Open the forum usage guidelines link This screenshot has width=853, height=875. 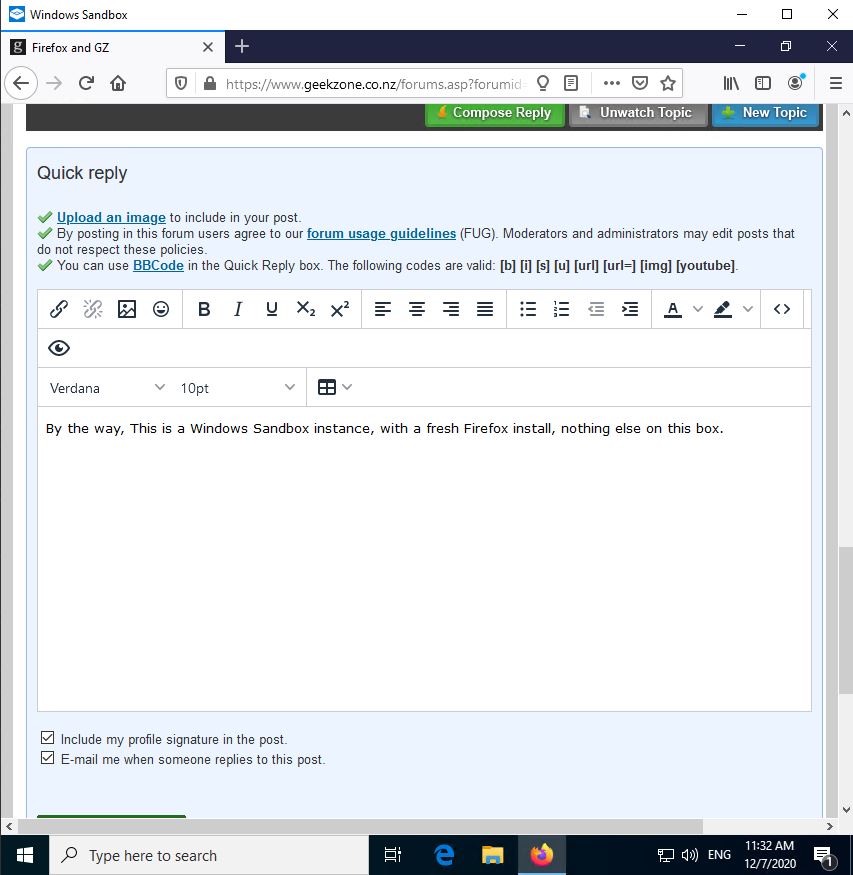click(x=381, y=234)
